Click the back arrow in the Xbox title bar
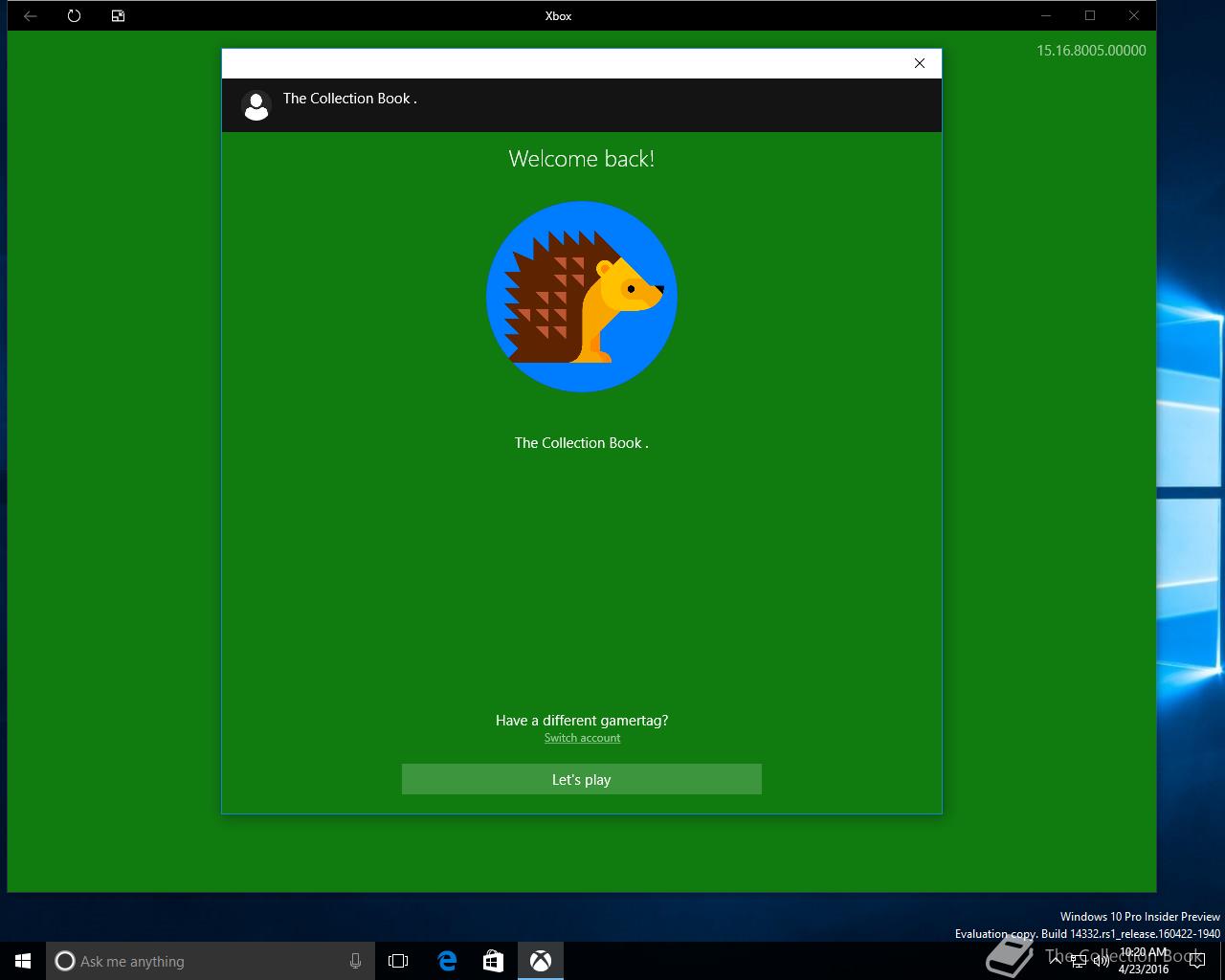 coord(30,15)
